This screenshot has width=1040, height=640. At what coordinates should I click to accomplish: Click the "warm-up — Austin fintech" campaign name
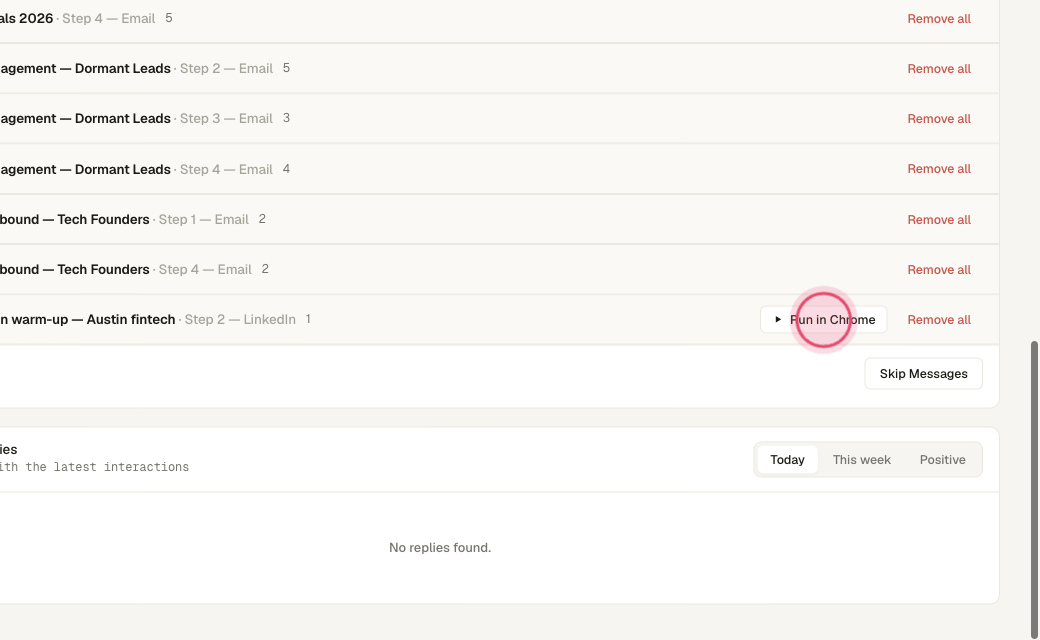[x=94, y=320]
